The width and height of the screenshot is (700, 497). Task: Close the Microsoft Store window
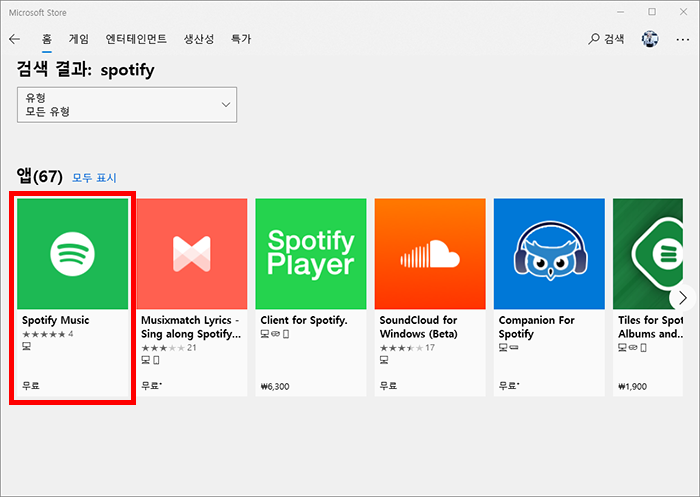[683, 12]
